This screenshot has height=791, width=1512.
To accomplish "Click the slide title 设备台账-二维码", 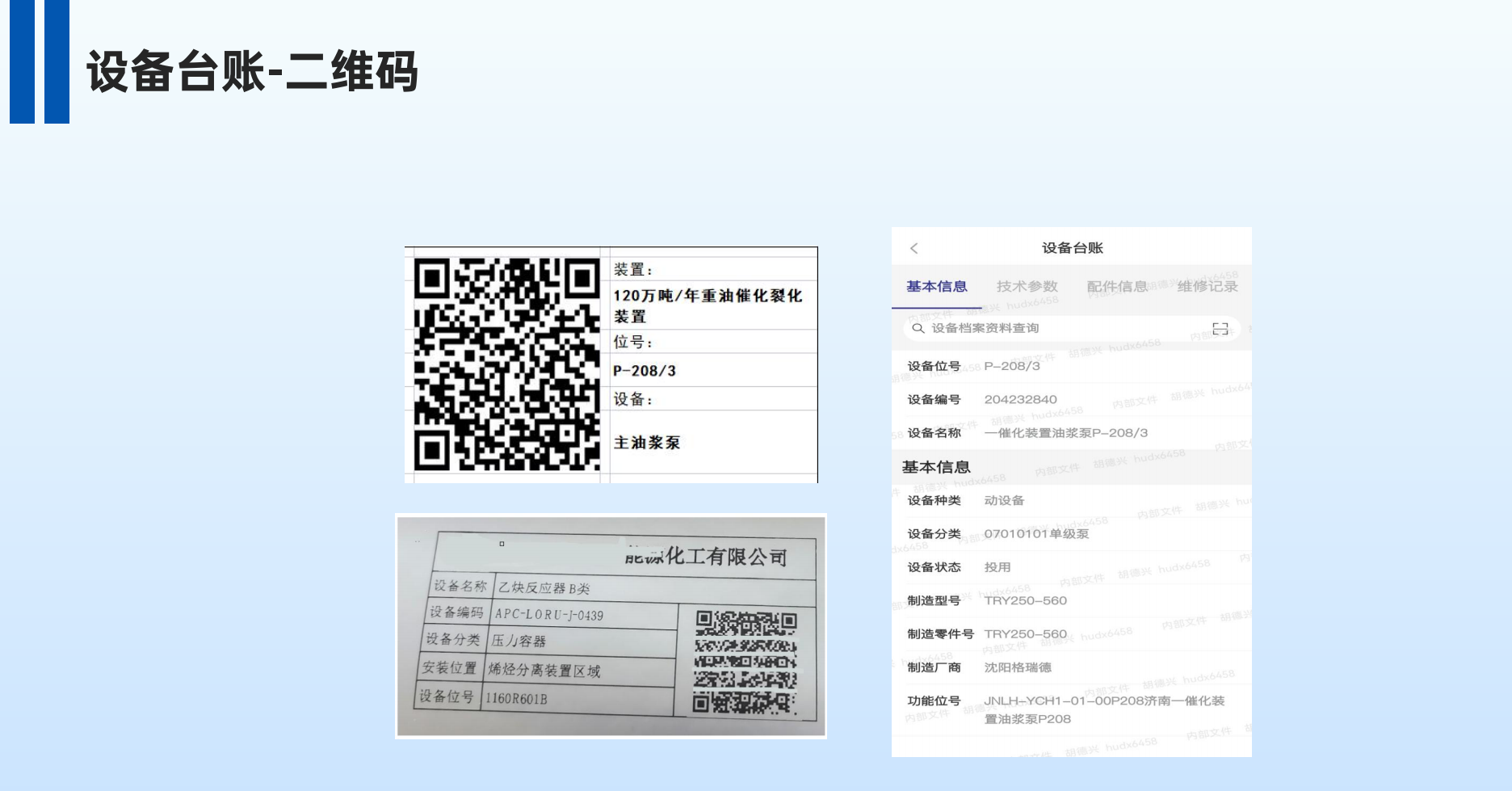I will click(252, 71).
